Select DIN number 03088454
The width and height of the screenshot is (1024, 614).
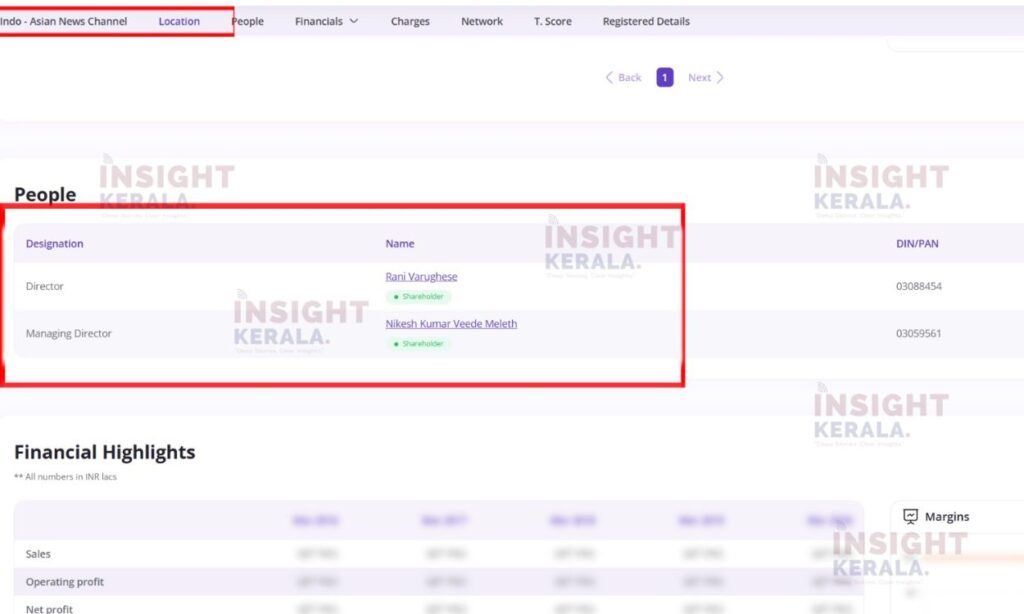(x=918, y=287)
